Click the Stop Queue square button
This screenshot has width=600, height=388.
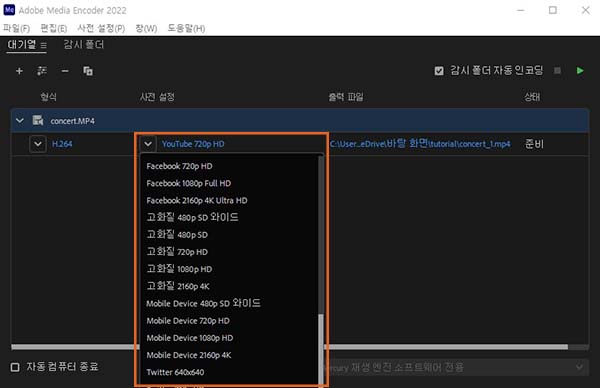pos(558,70)
